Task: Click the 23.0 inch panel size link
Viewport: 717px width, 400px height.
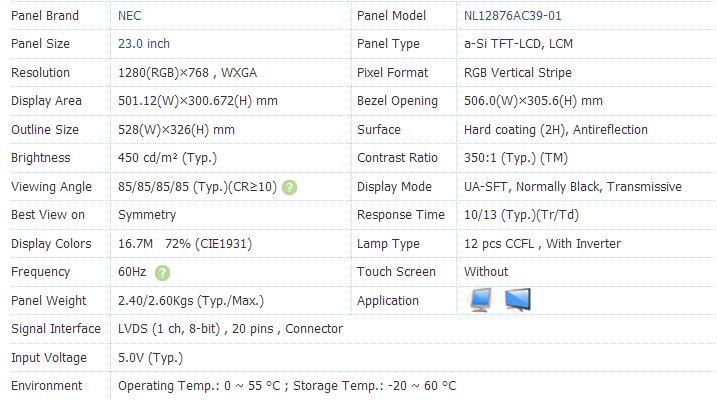Action: click(144, 43)
